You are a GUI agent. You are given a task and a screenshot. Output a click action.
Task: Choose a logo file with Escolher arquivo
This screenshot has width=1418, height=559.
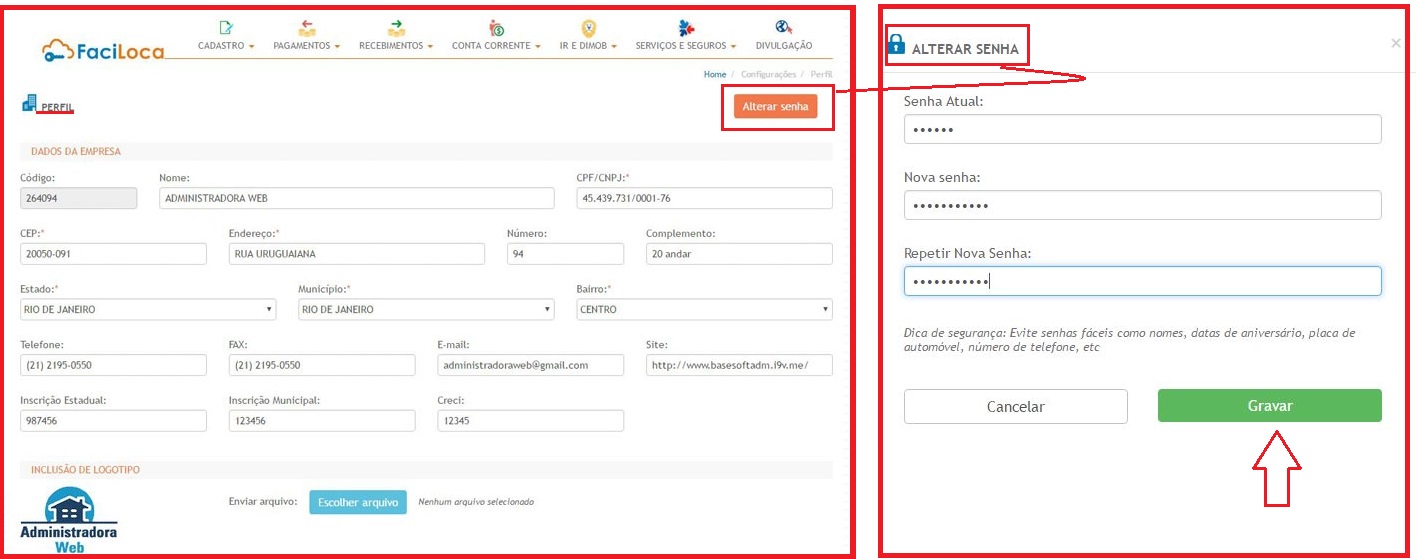[x=357, y=502]
